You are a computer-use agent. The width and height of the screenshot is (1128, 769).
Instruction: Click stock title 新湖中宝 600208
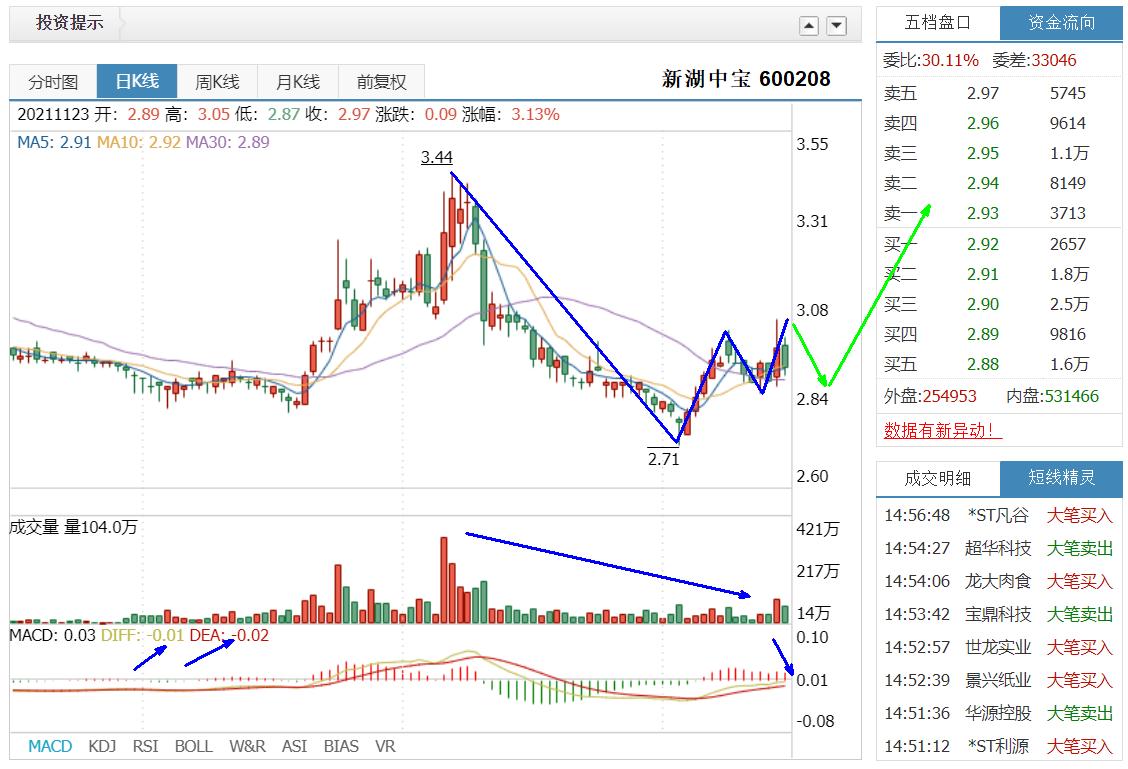(746, 78)
